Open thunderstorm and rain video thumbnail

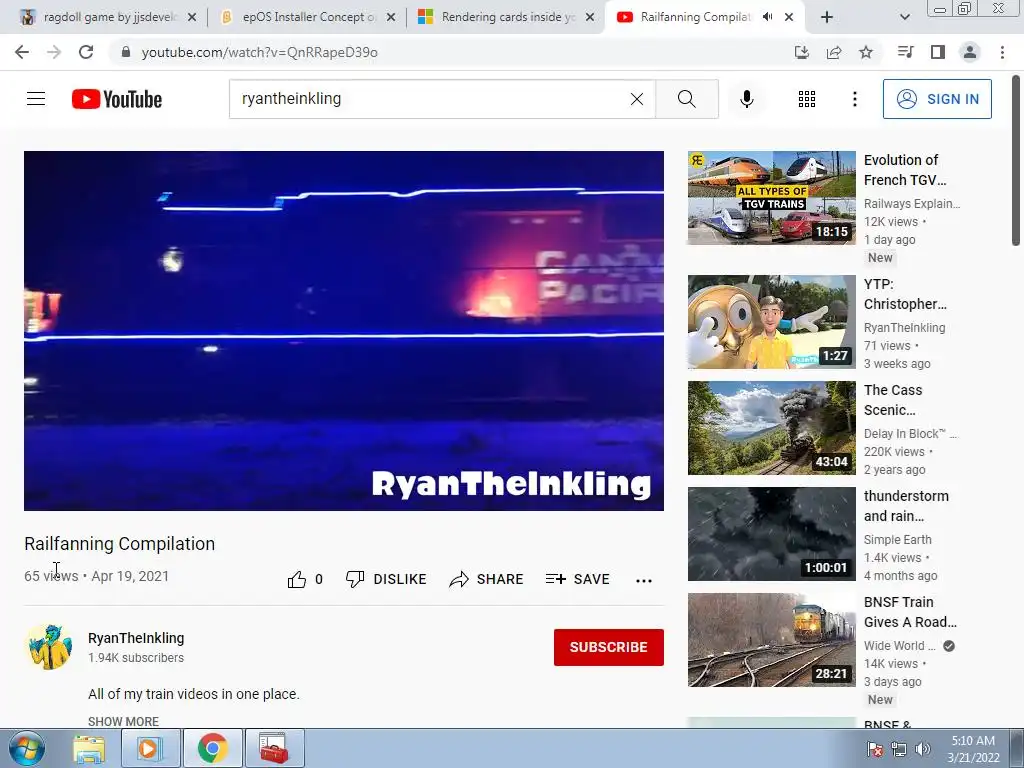click(771, 534)
